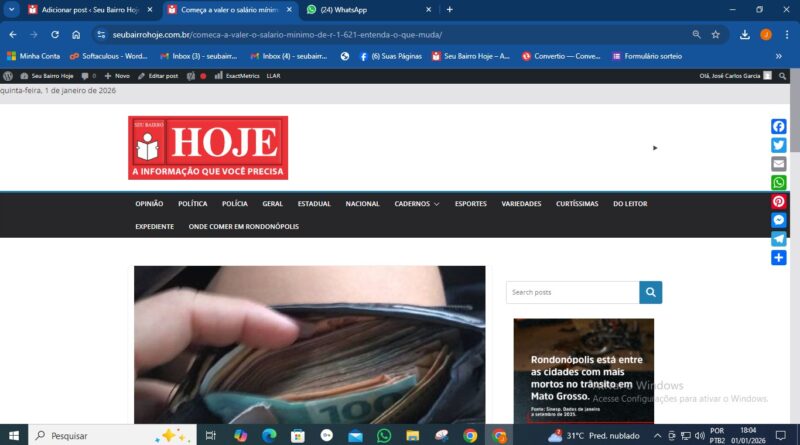Go to the ESPORTES section

[470, 204]
